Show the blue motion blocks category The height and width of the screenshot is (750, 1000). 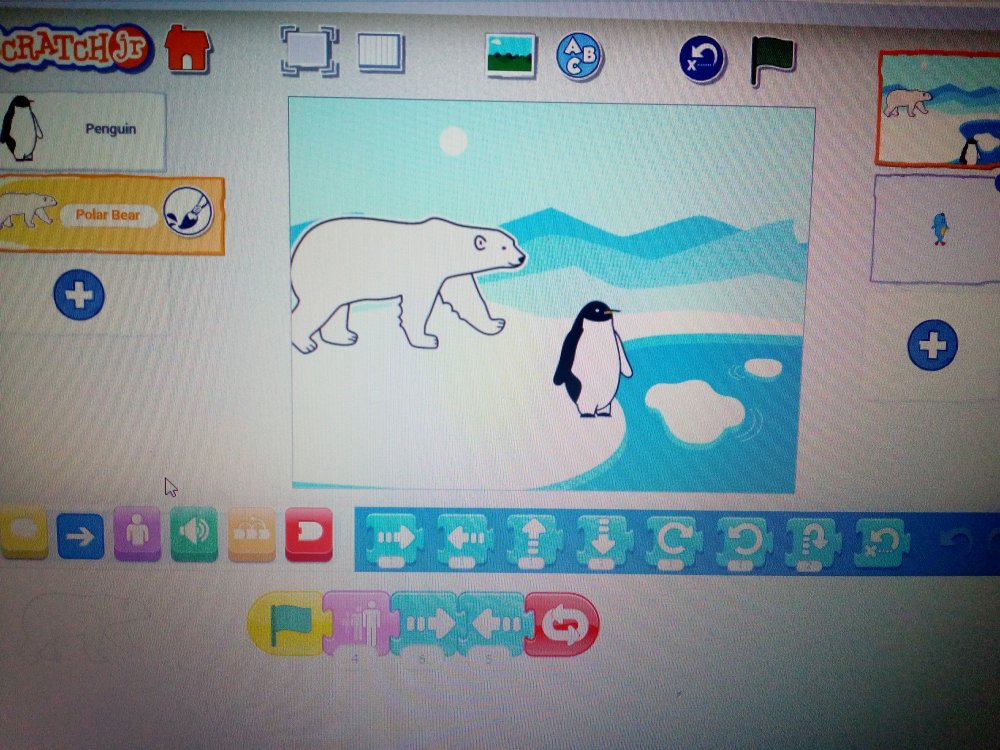point(80,536)
